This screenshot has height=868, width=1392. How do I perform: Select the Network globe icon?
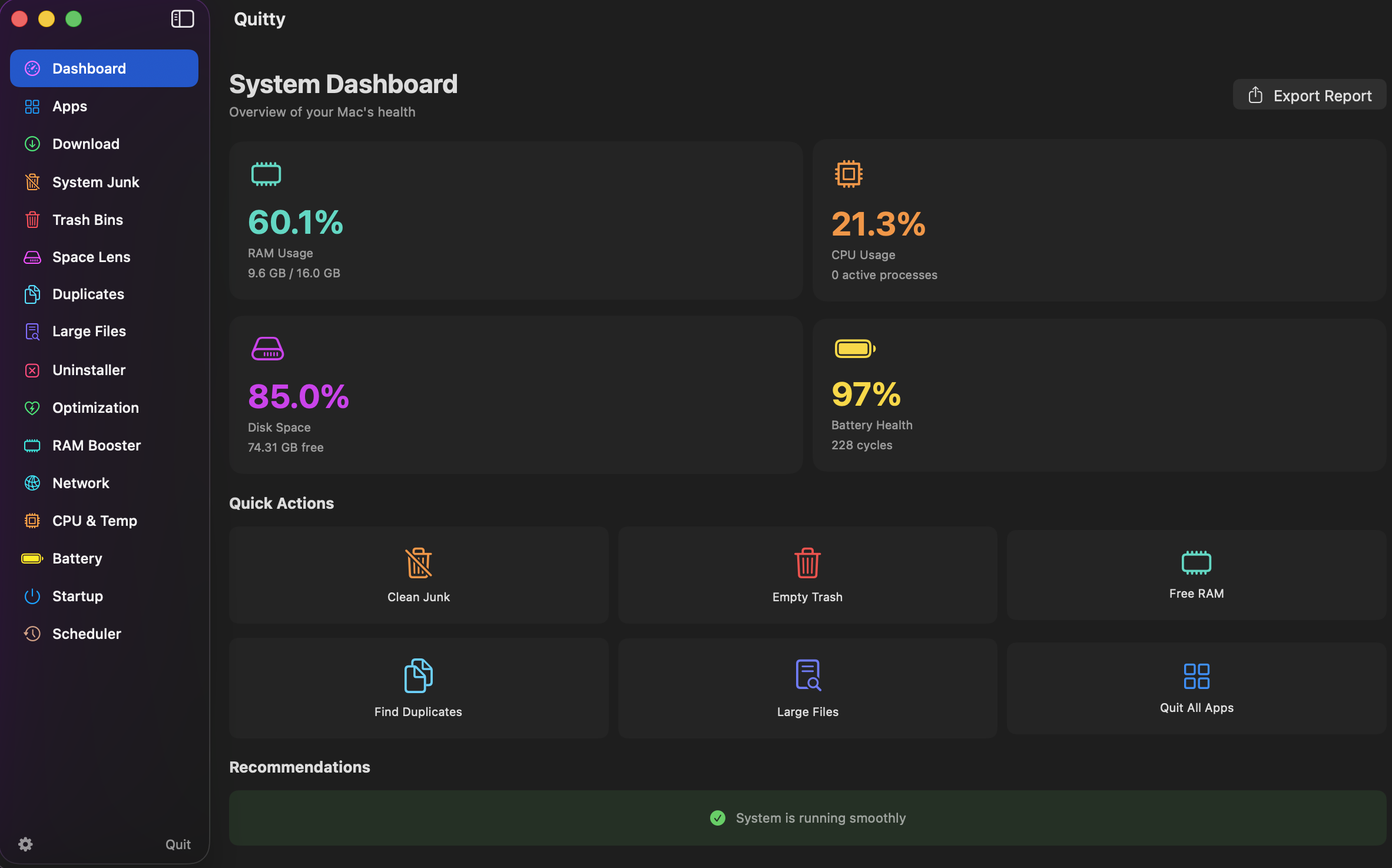pyautogui.click(x=32, y=483)
